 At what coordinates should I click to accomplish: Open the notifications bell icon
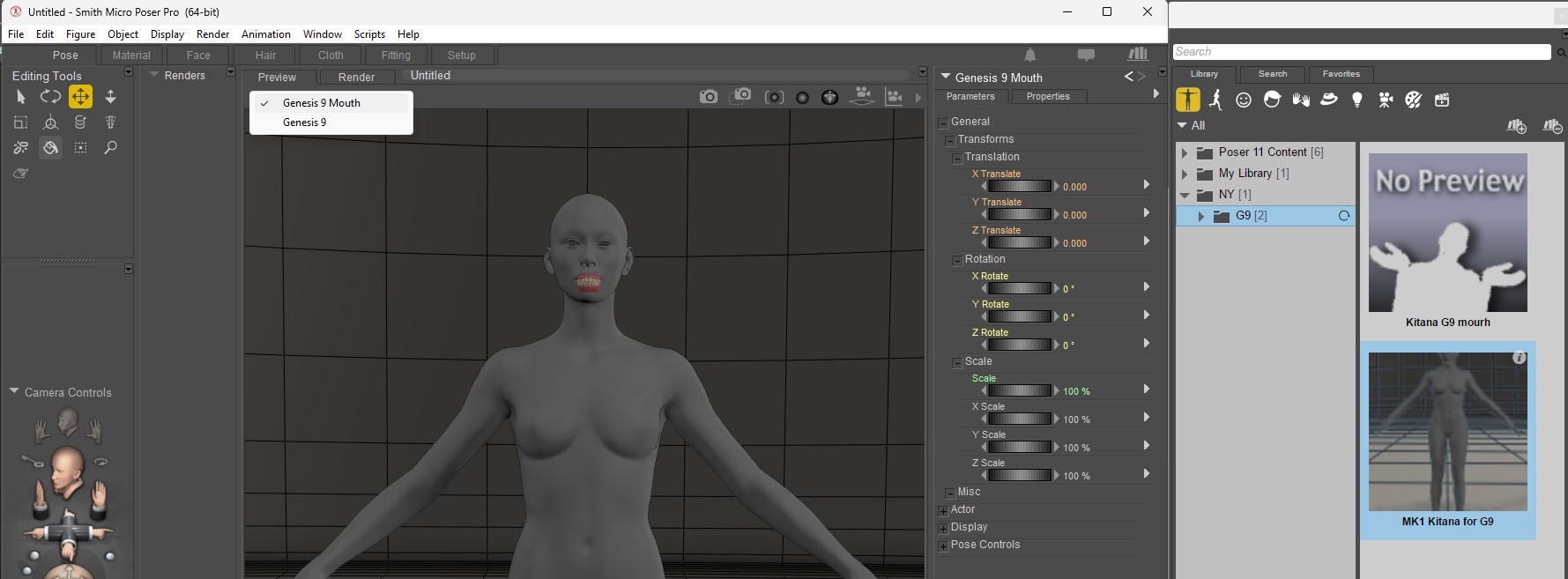pyautogui.click(x=1029, y=55)
